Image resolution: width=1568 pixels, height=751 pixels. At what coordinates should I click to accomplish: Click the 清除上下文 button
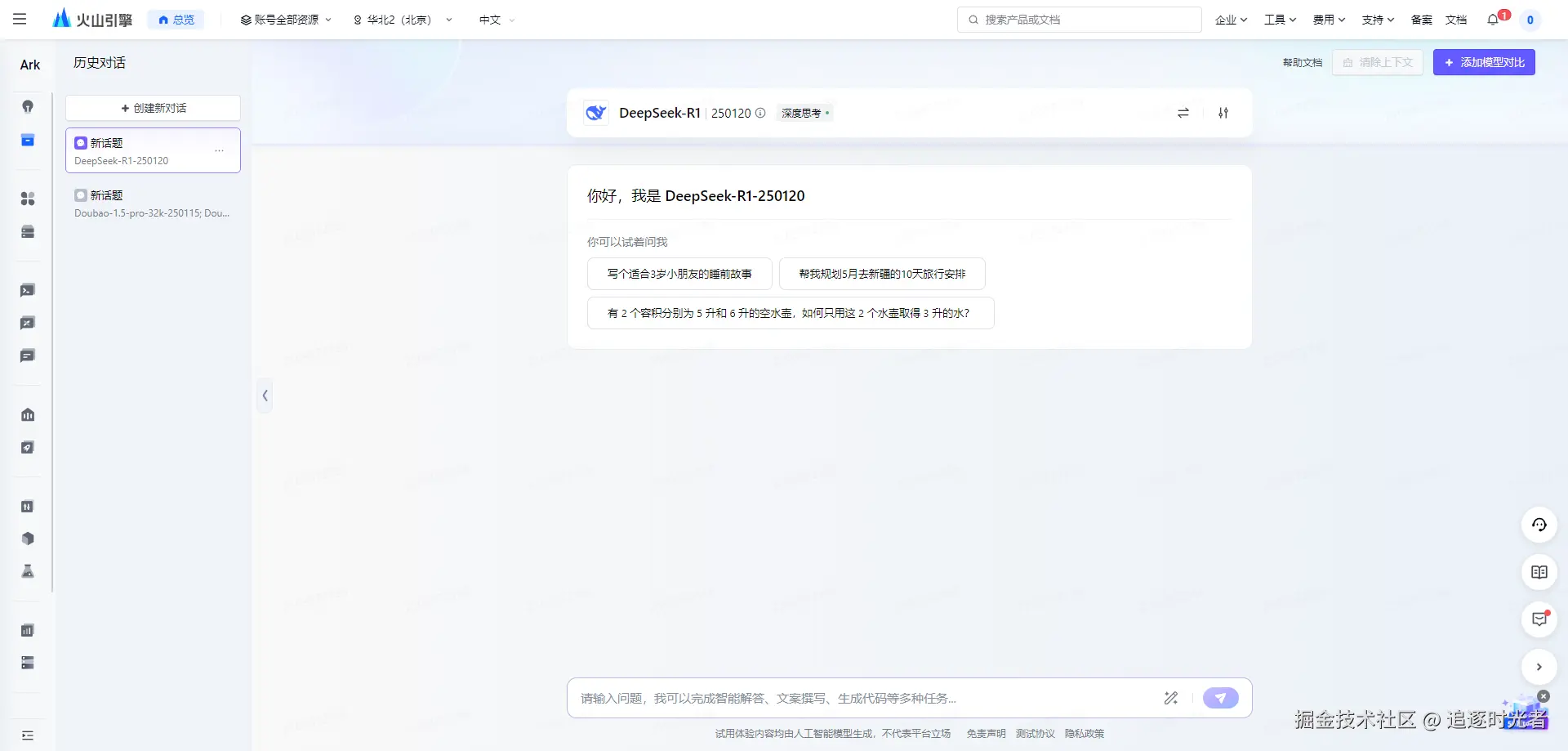tap(1378, 62)
